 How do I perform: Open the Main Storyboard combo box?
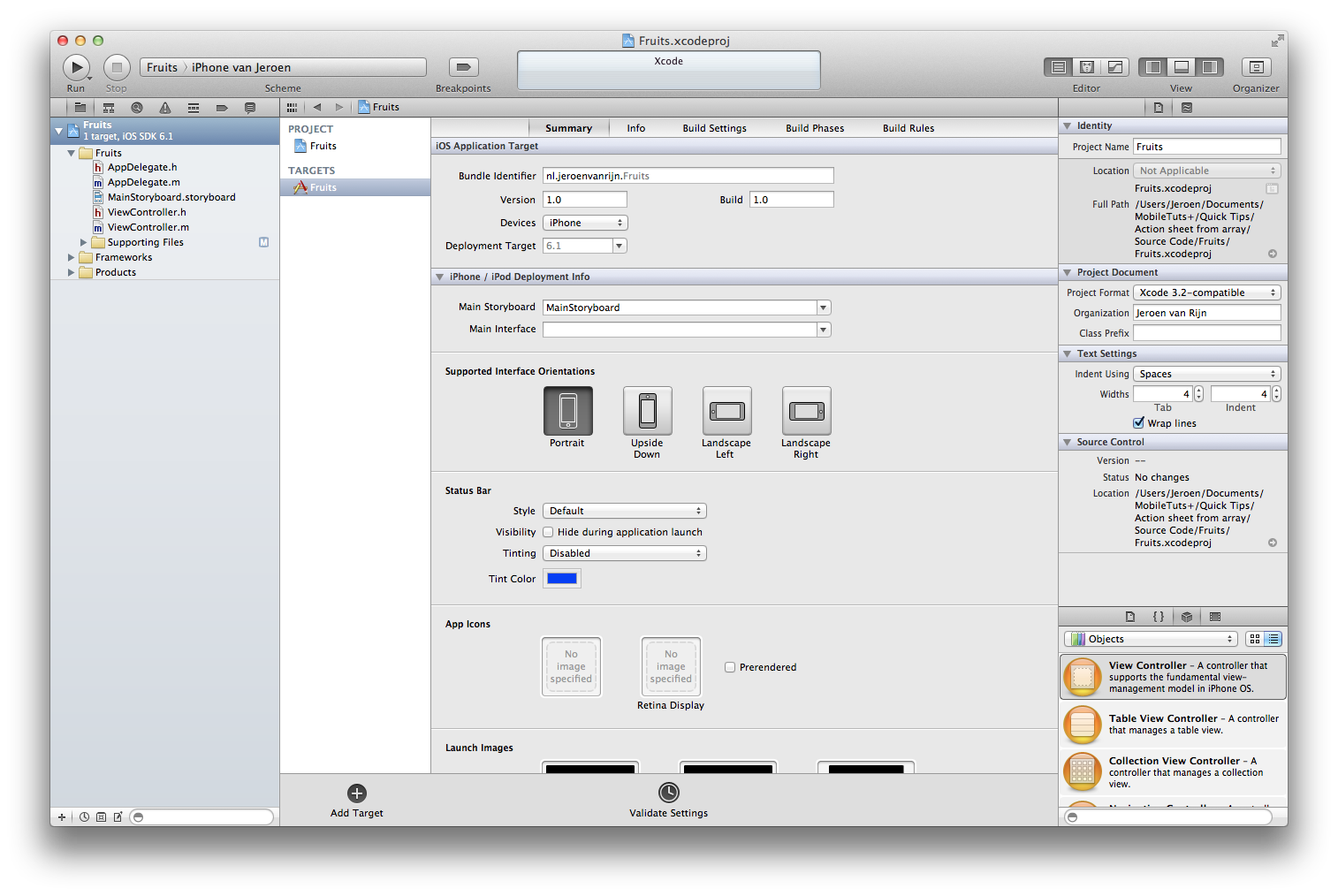(824, 308)
